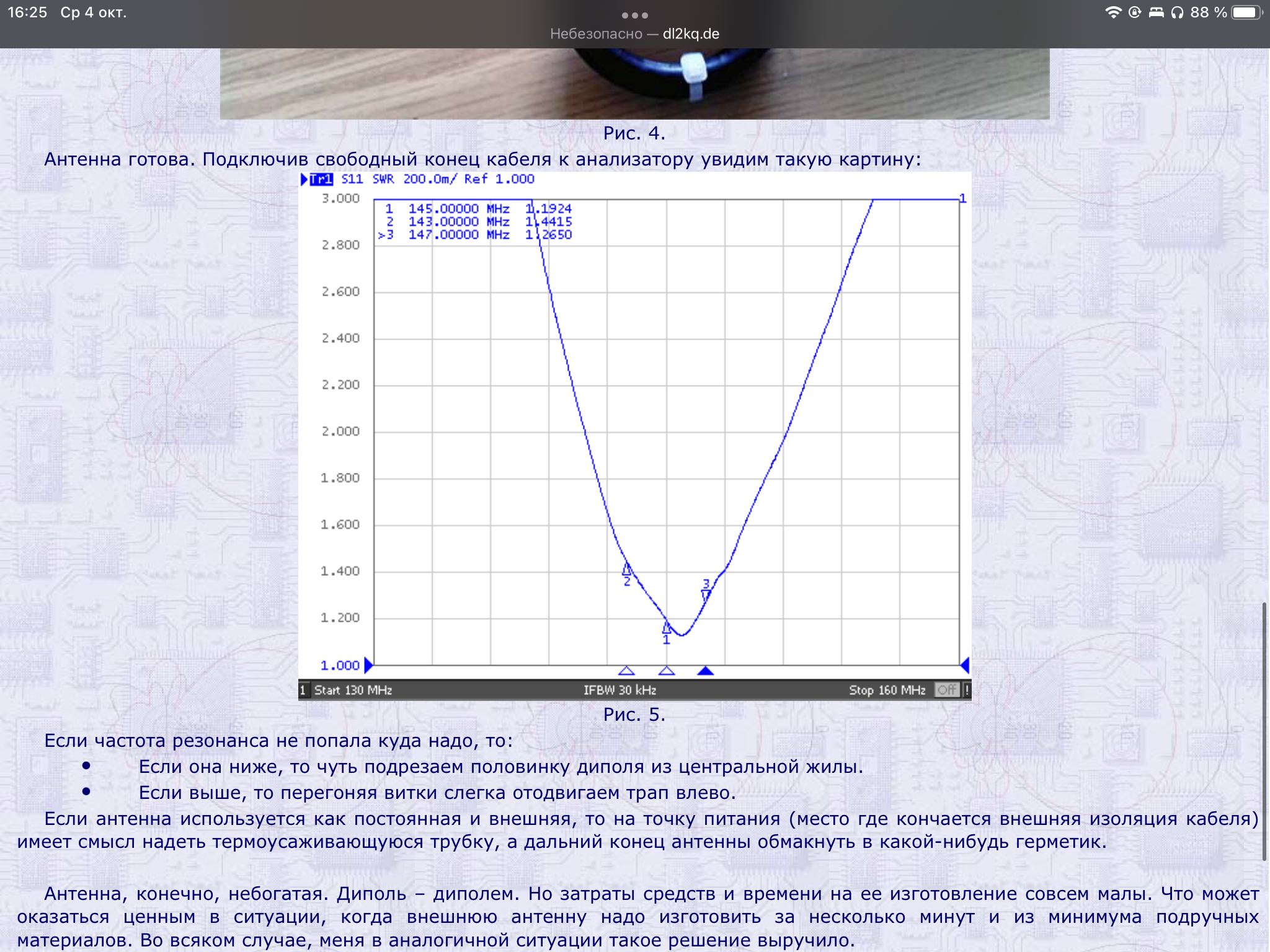
Task: Click the Stop 160 MHz label
Action: pos(887,690)
